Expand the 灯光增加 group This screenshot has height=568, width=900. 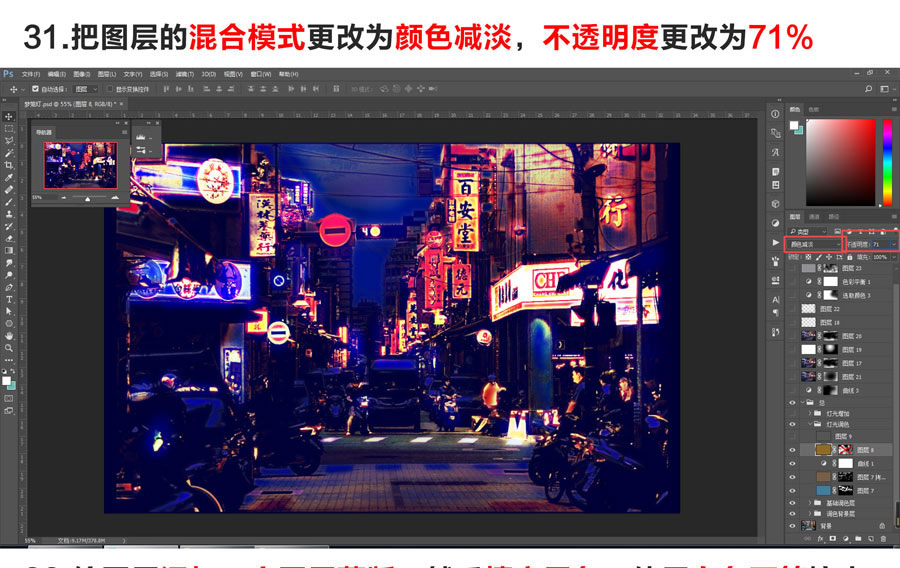[x=810, y=414]
